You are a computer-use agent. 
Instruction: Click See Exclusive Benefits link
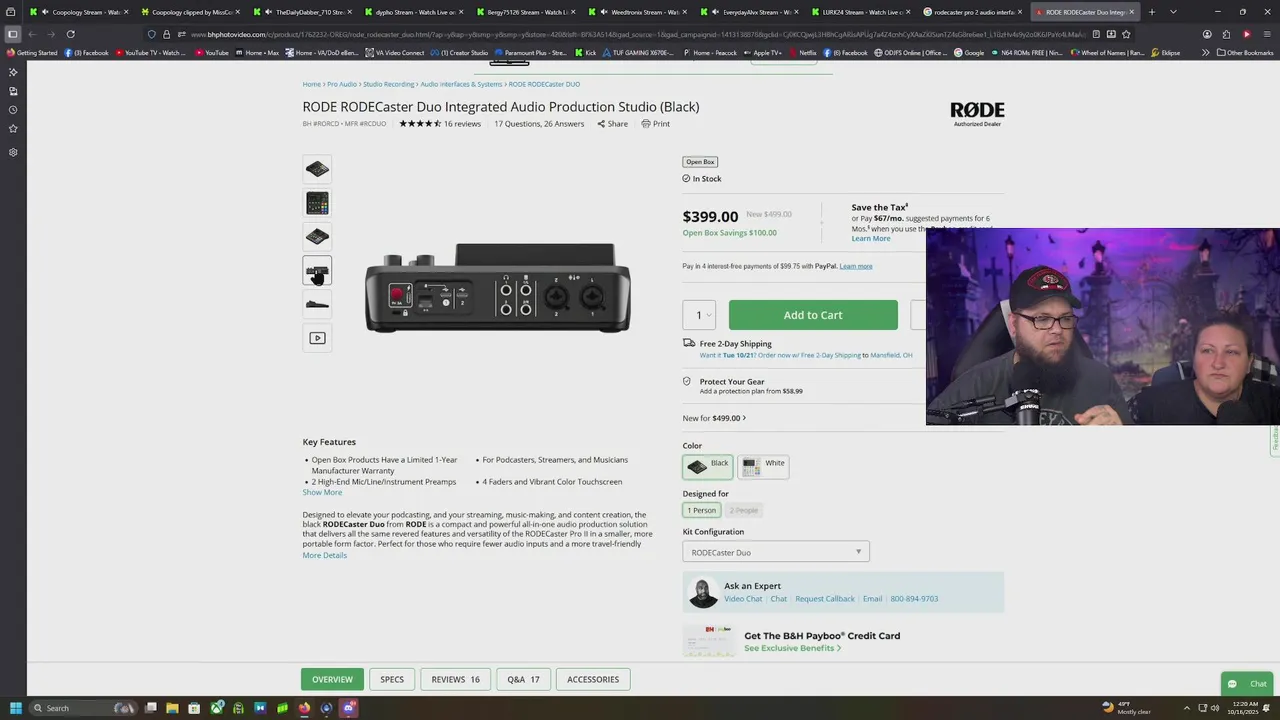pos(793,648)
